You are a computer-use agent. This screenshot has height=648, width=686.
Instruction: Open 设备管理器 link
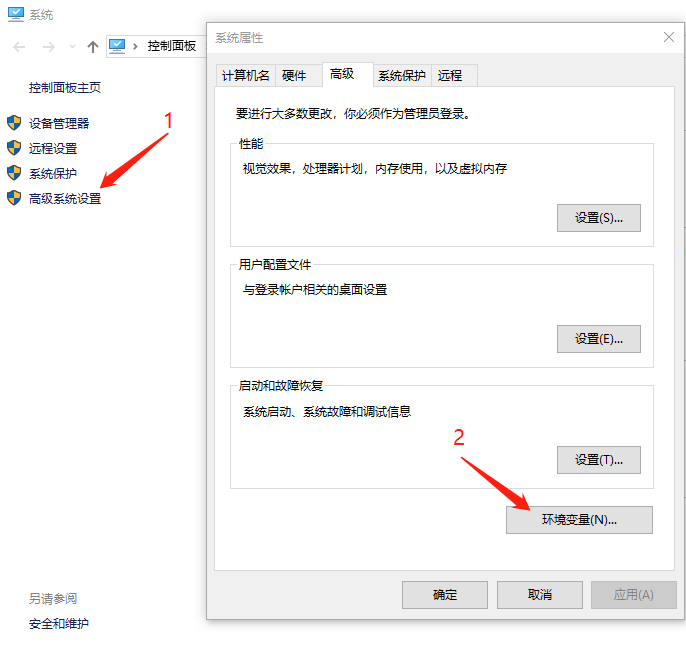click(x=59, y=123)
